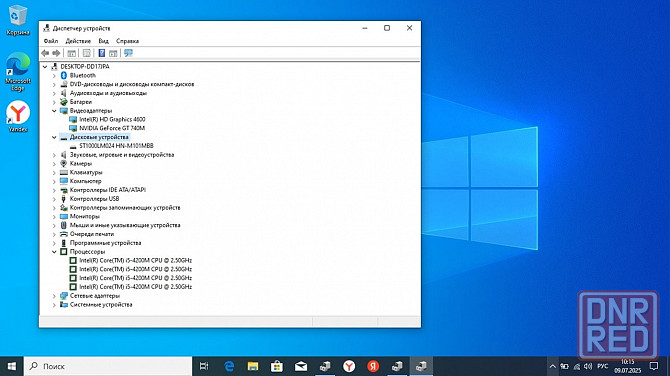Open the red Я Yandex taskbar icon

tap(373, 366)
